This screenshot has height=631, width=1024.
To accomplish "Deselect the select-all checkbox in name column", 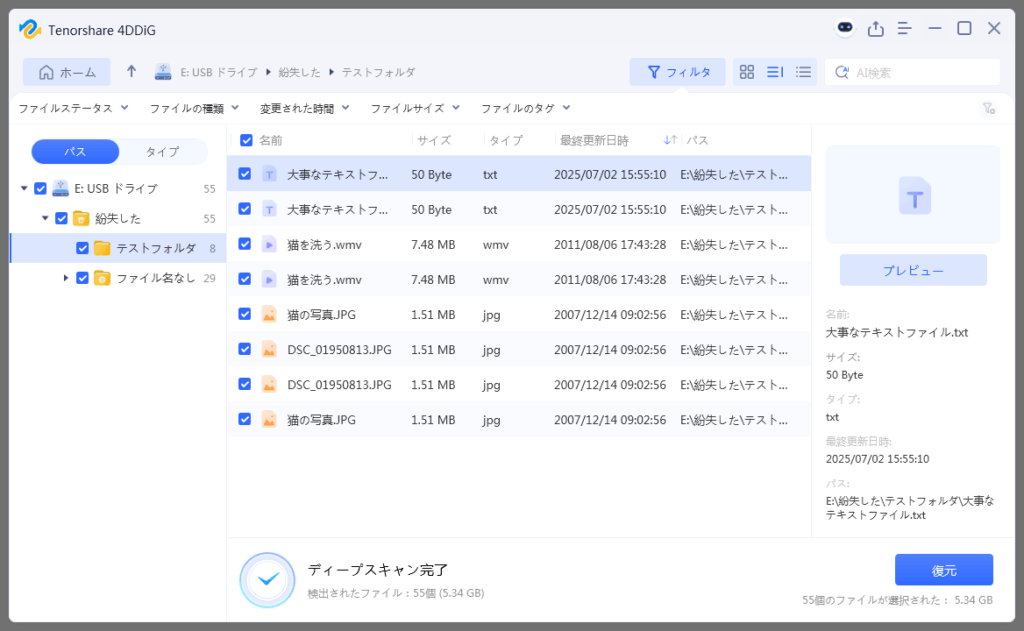I will click(x=245, y=140).
